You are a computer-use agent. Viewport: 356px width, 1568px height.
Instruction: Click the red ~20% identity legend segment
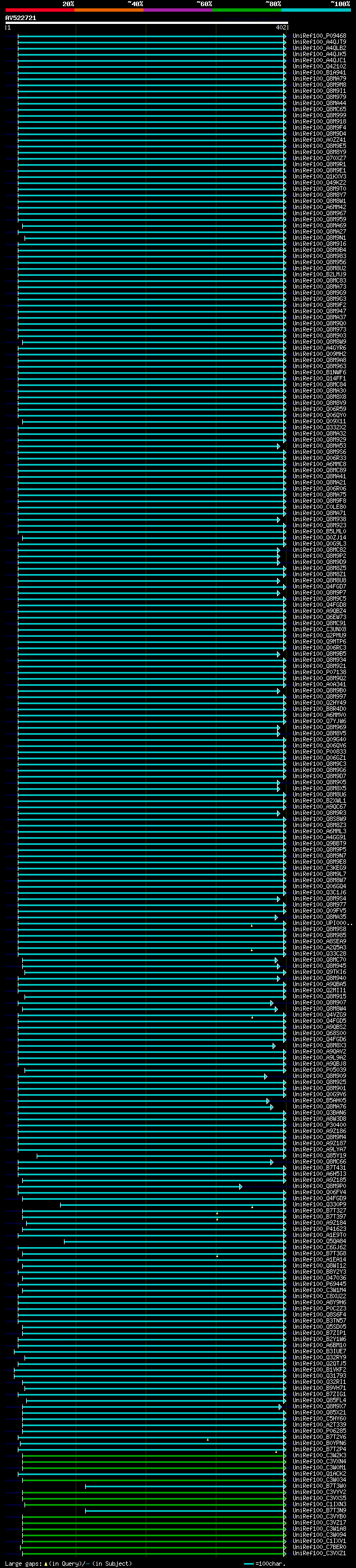39,10
